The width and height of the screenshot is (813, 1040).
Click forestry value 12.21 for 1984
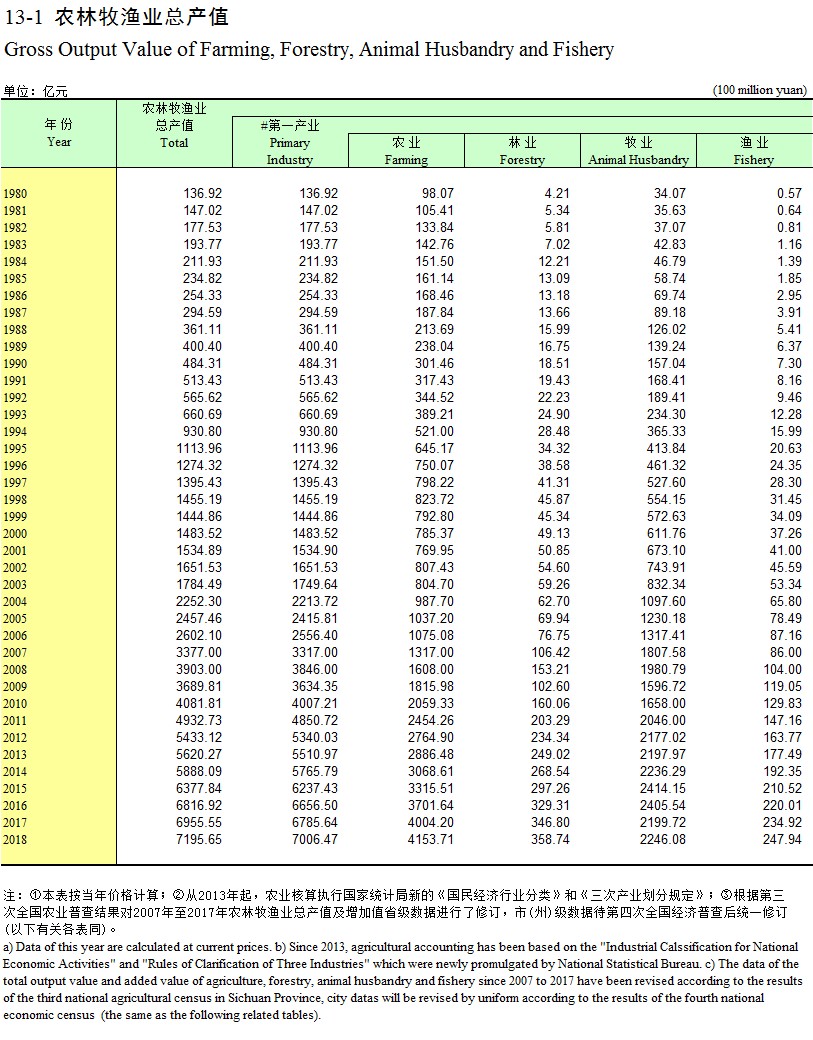point(554,261)
